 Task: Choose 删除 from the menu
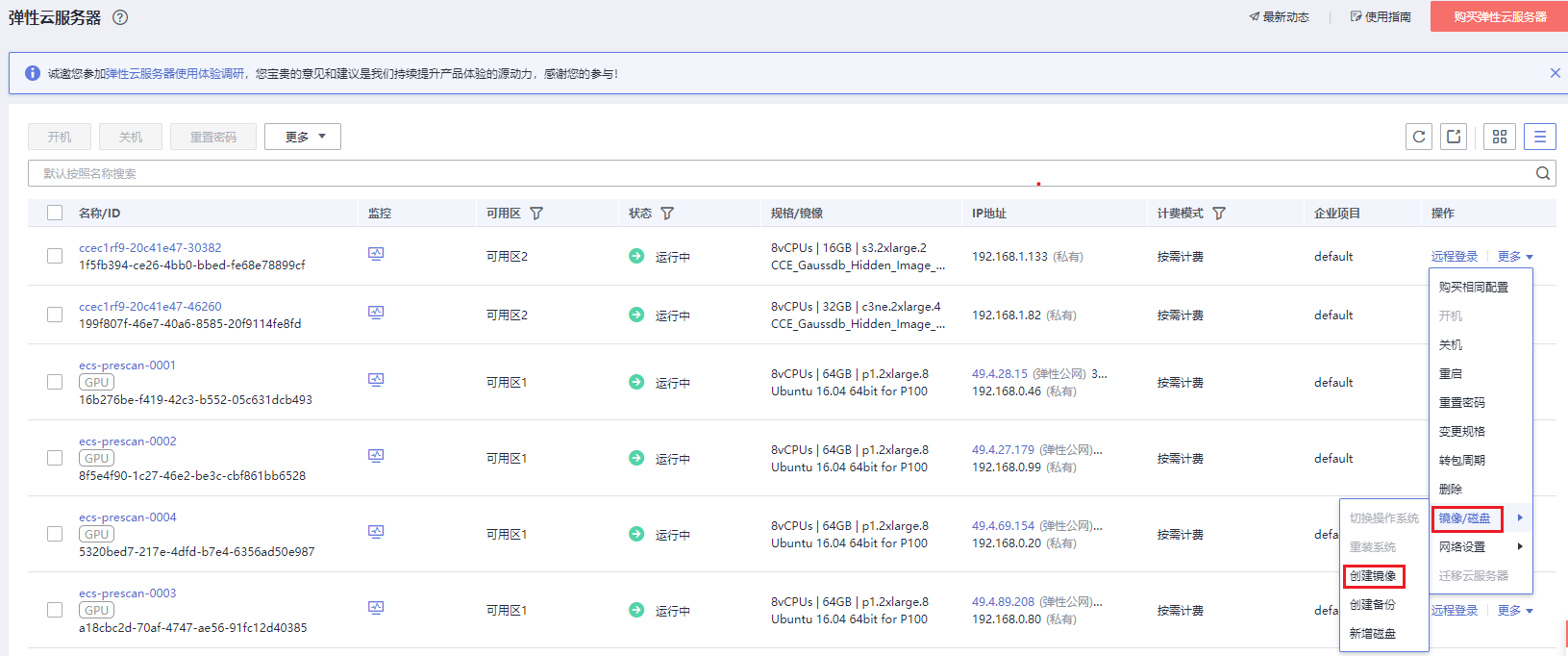(x=1451, y=490)
